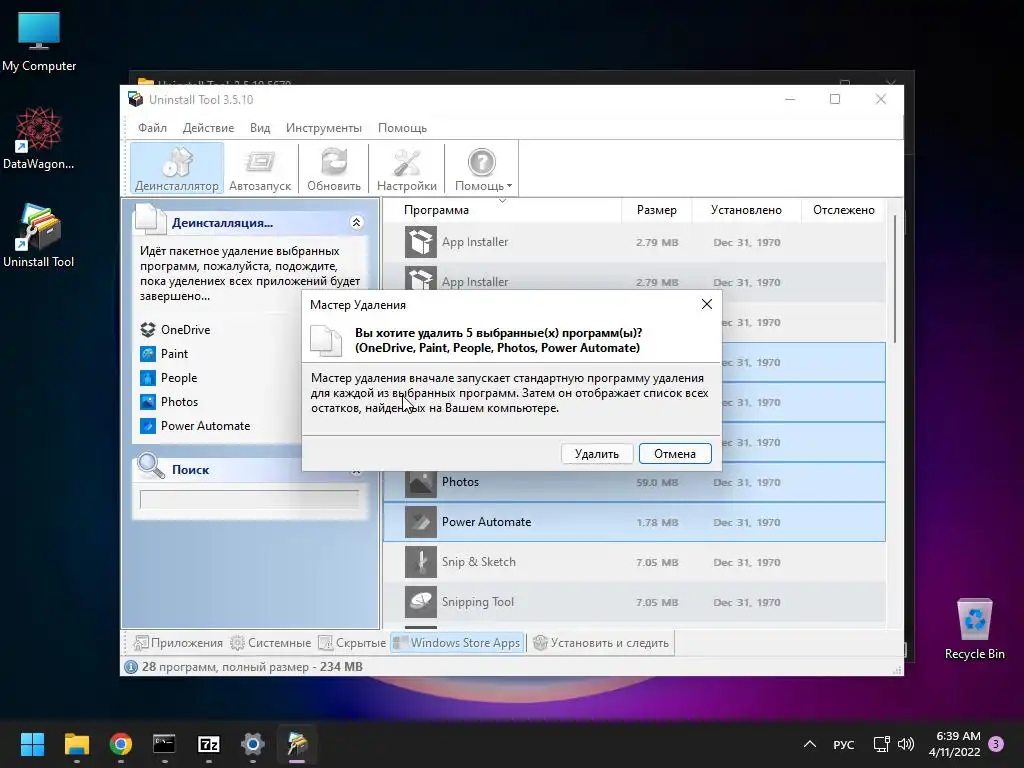This screenshot has width=1024, height=768.
Task: Open the Установить и следить tab
Action: pyautogui.click(x=601, y=643)
